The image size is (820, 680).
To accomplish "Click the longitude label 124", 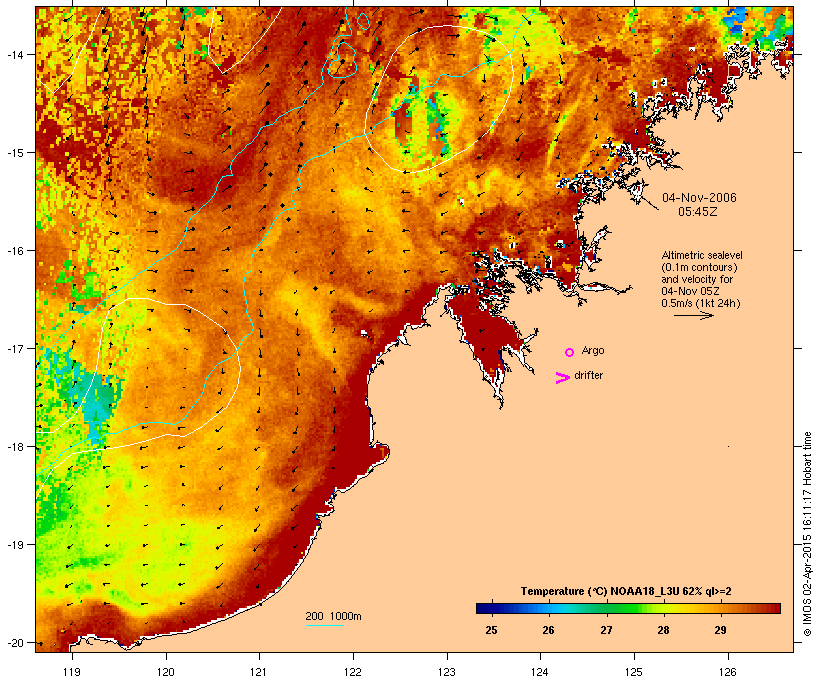I will point(540,672).
